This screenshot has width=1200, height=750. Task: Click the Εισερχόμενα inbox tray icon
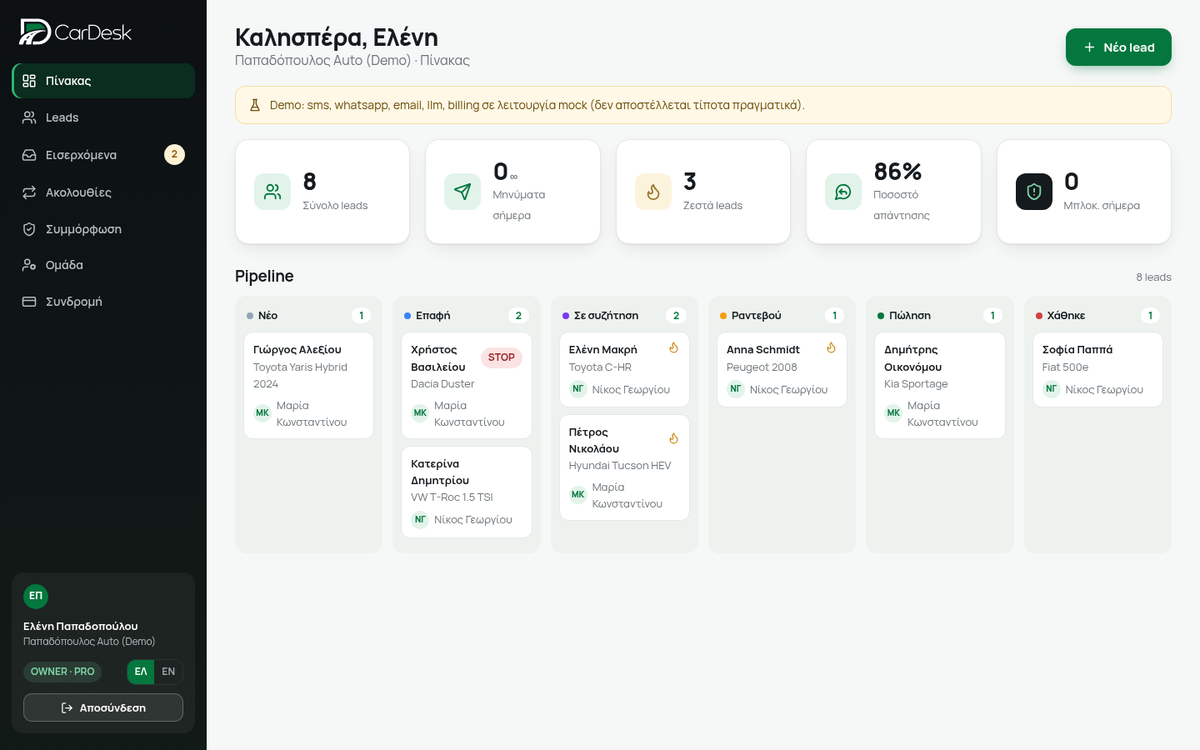click(x=30, y=155)
